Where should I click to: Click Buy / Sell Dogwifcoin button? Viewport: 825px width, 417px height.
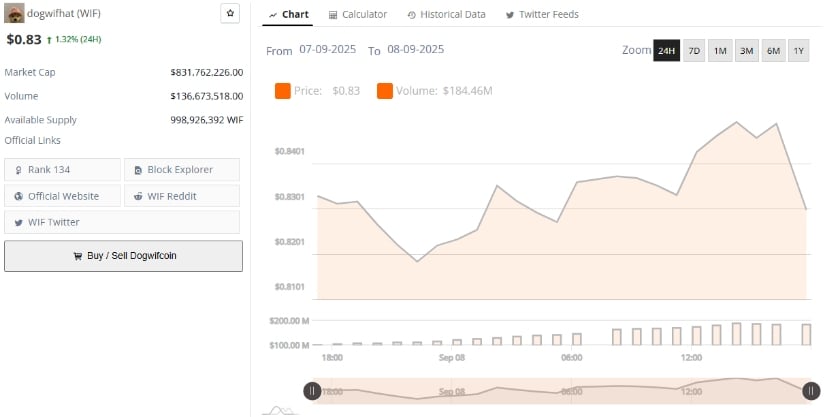(x=124, y=256)
